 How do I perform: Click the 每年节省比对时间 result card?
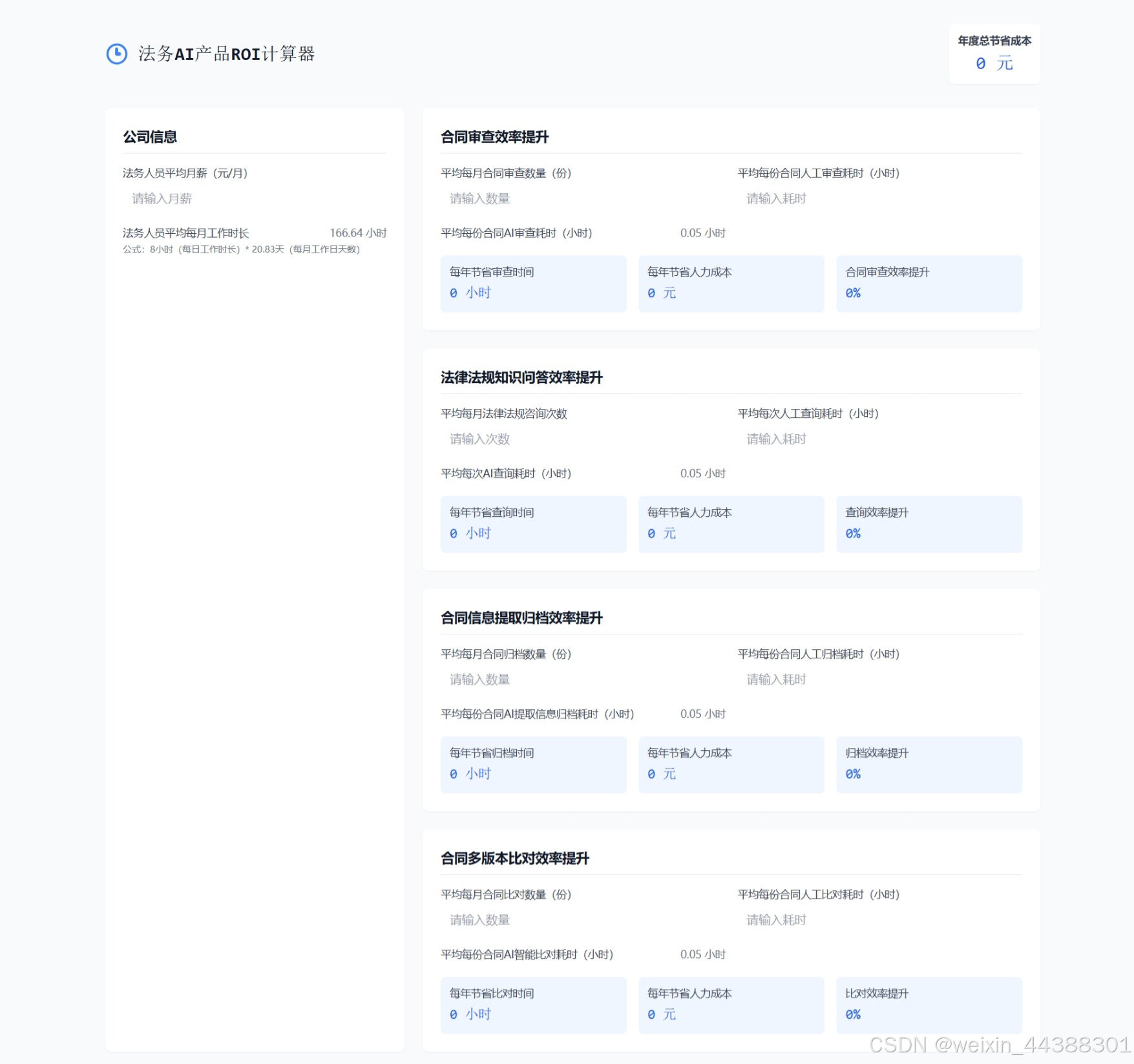pos(534,1005)
